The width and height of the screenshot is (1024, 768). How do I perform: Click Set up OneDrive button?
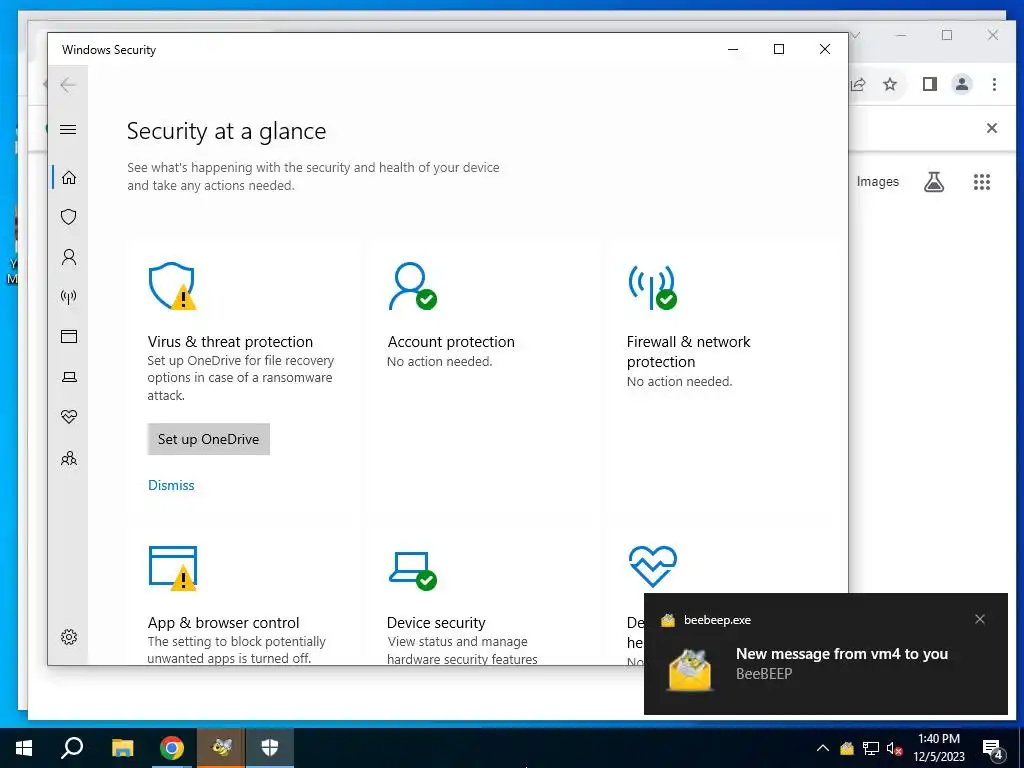208,439
